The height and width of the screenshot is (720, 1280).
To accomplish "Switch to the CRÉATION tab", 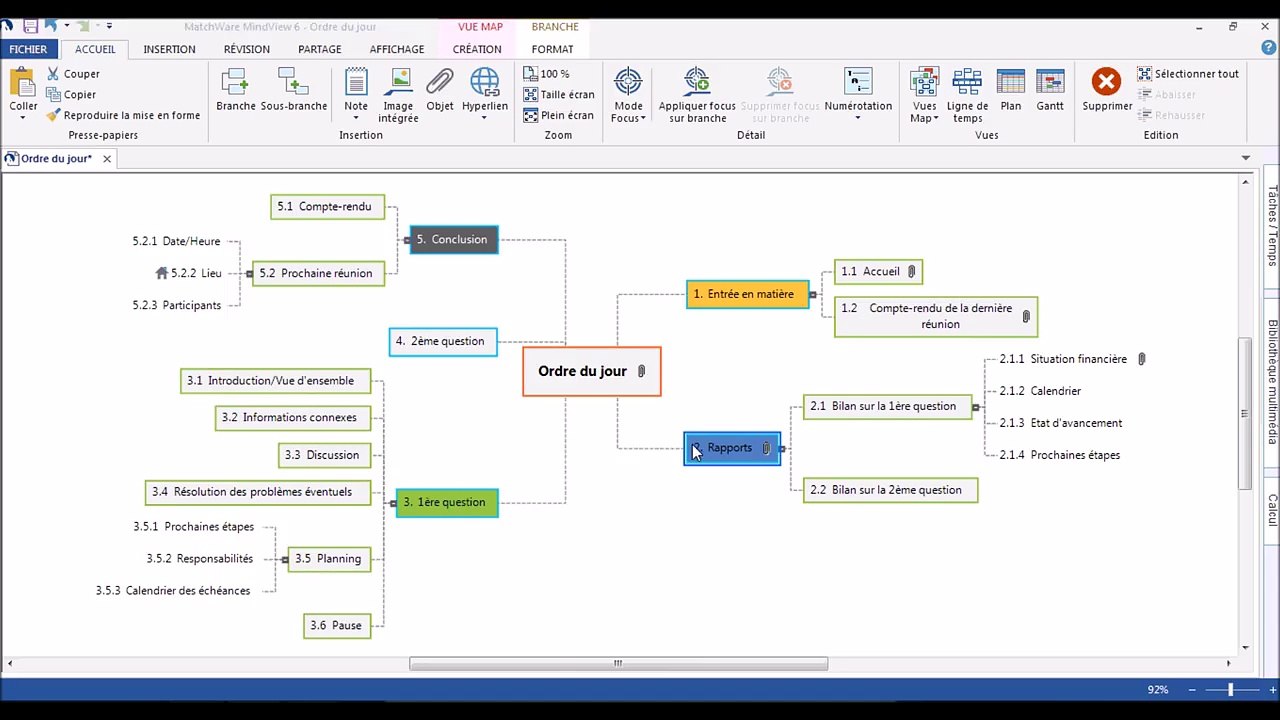I will tap(477, 49).
